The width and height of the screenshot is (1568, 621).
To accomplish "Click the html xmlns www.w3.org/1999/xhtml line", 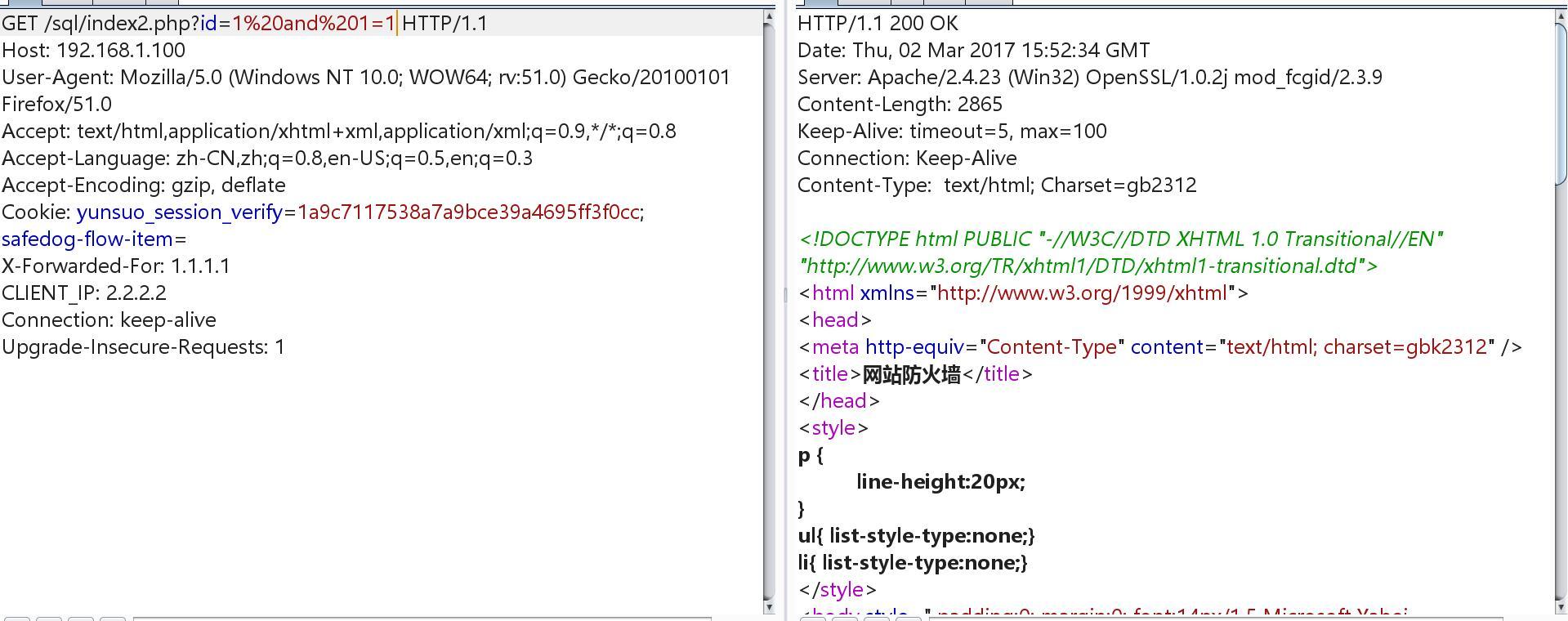I will 1023,293.
